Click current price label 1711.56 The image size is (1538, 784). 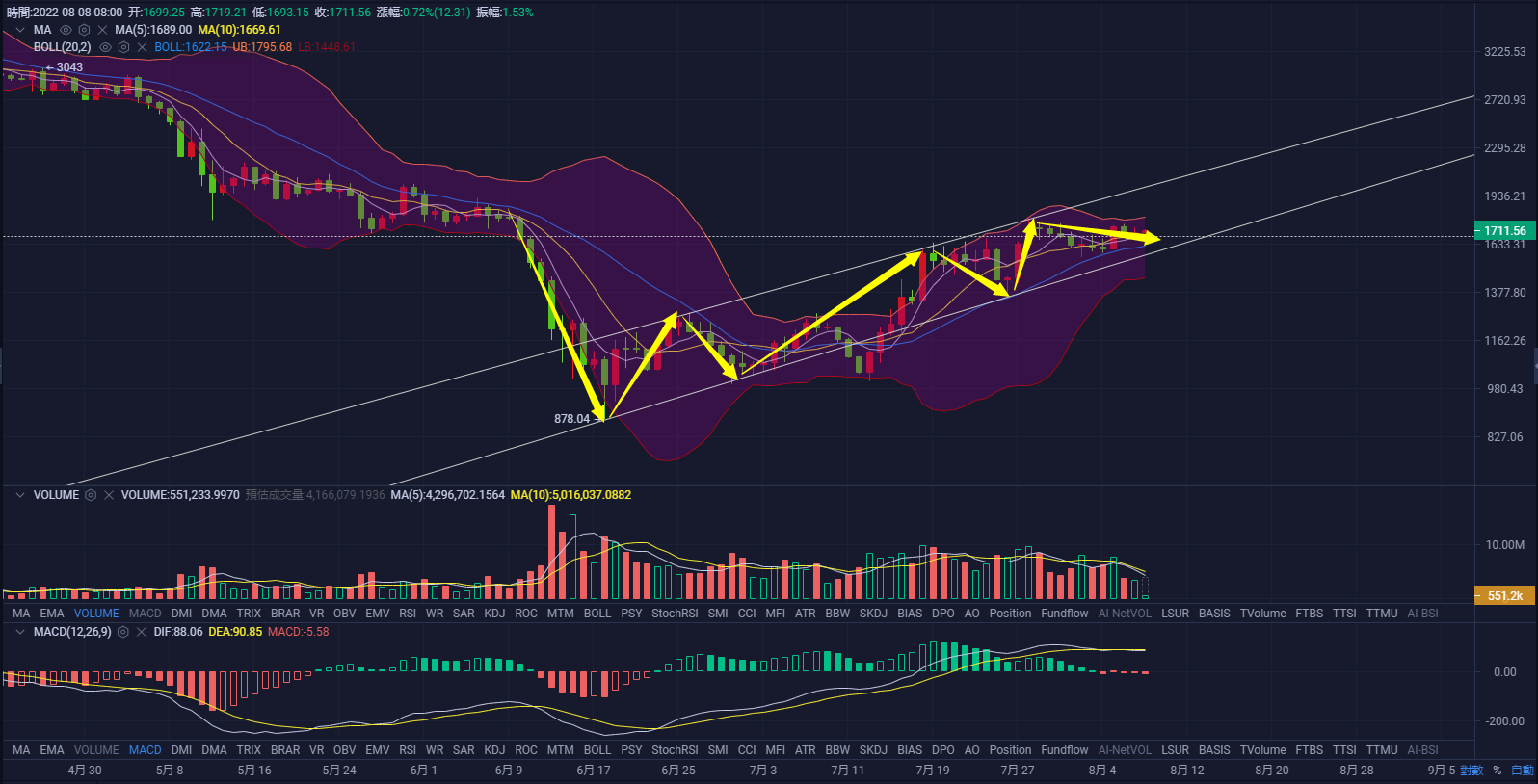tap(1505, 231)
